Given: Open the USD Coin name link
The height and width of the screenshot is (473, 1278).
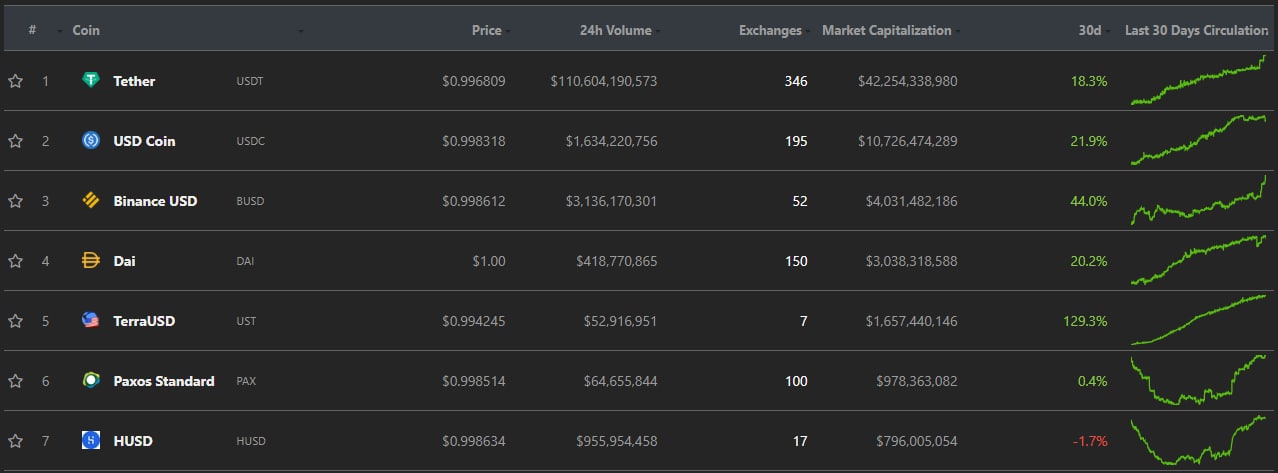Looking at the screenshot, I should [x=144, y=141].
